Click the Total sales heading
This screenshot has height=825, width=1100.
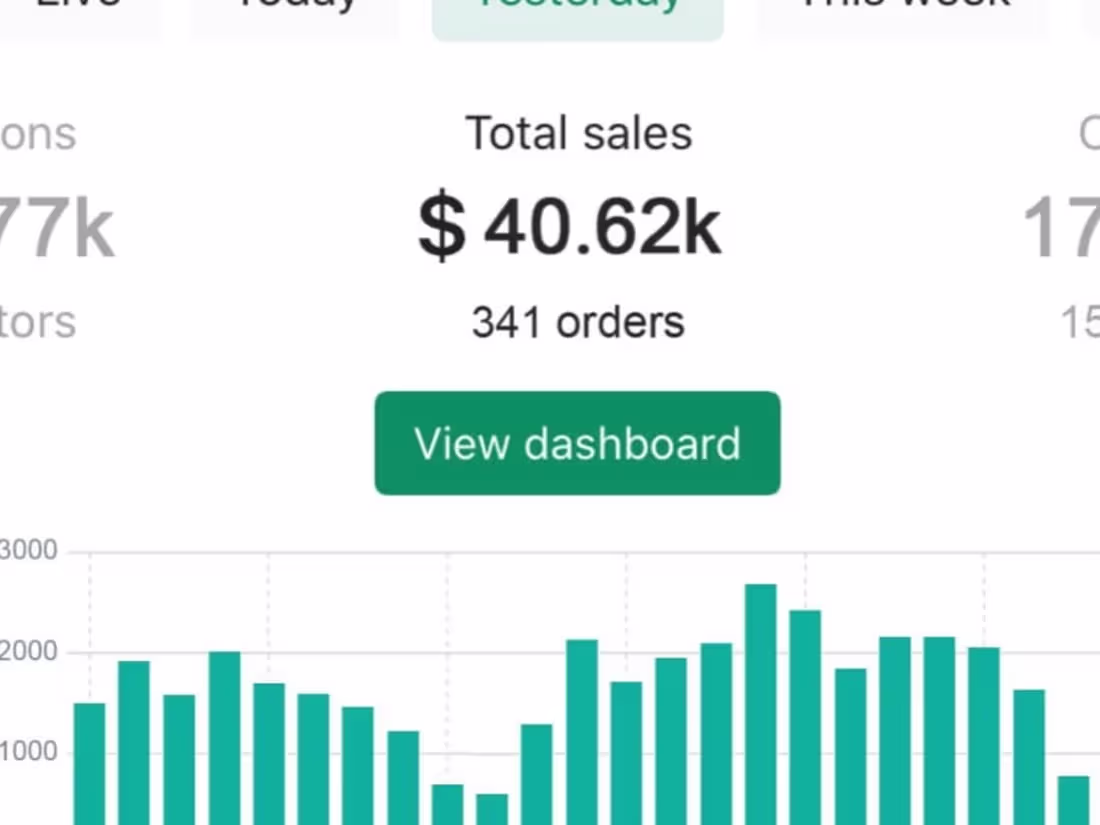pos(579,134)
